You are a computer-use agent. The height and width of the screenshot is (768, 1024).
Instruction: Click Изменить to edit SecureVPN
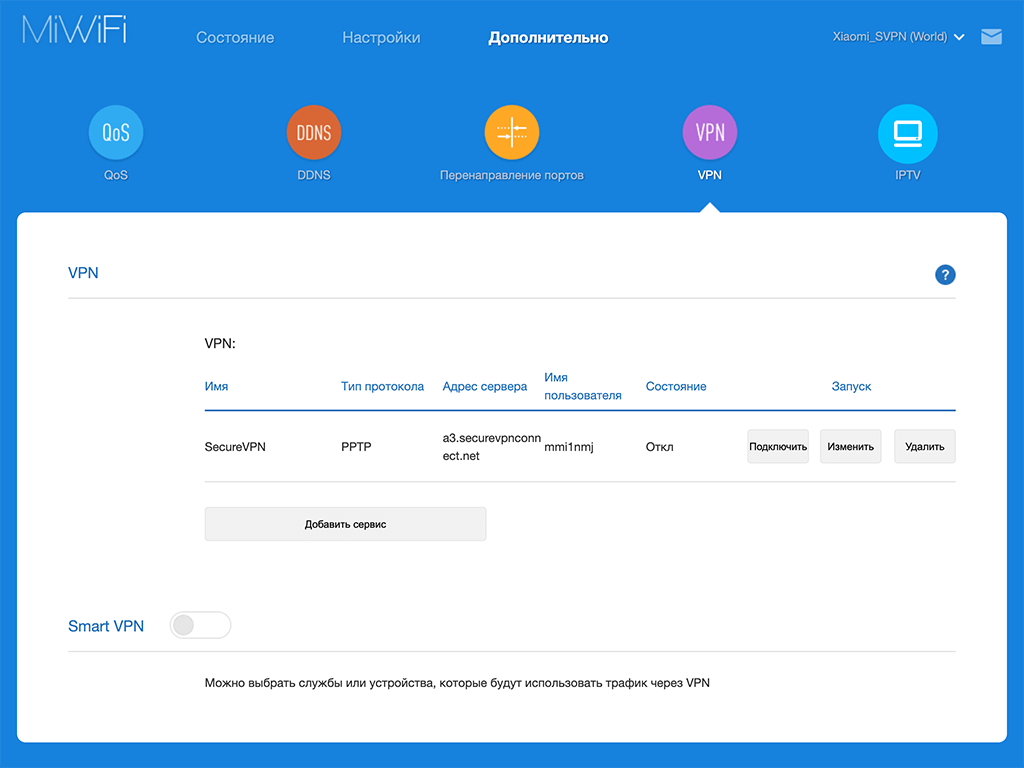[851, 447]
